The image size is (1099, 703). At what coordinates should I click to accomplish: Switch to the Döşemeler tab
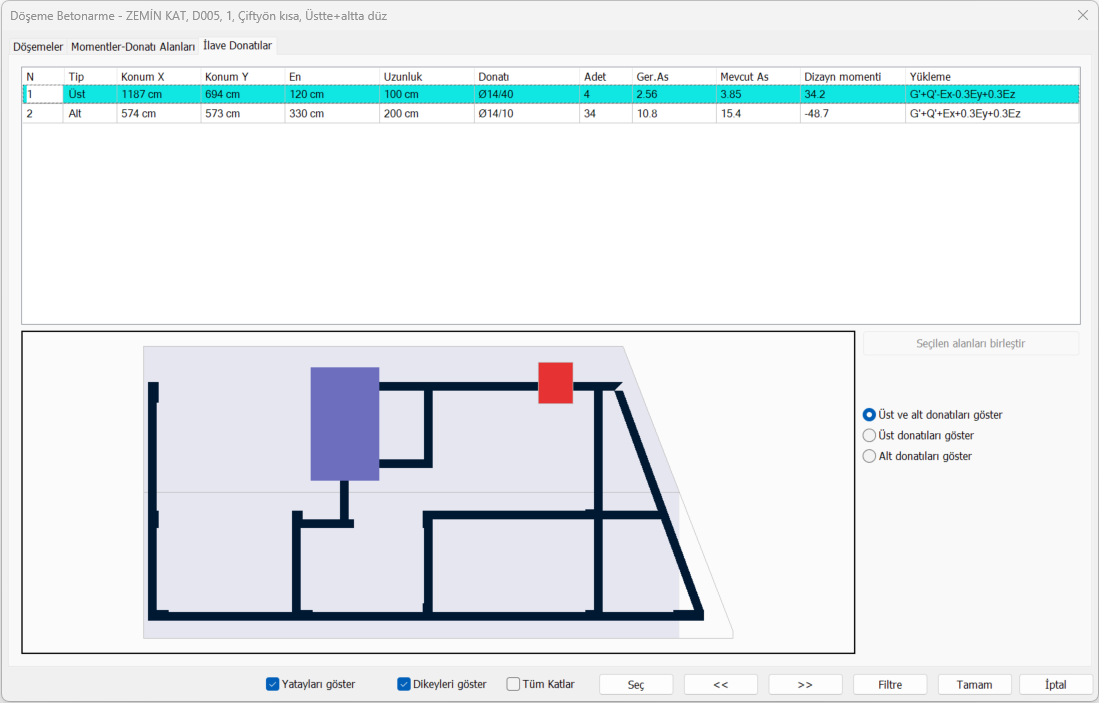[x=38, y=47]
